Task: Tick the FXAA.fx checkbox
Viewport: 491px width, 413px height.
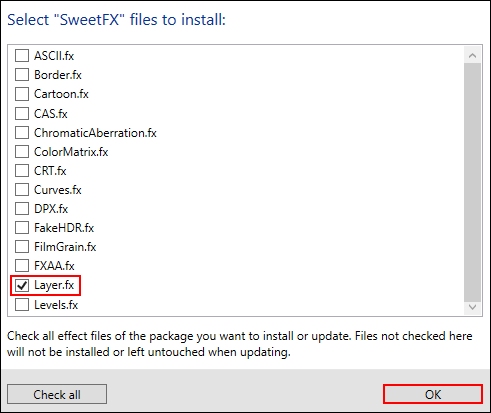Action: (22, 266)
